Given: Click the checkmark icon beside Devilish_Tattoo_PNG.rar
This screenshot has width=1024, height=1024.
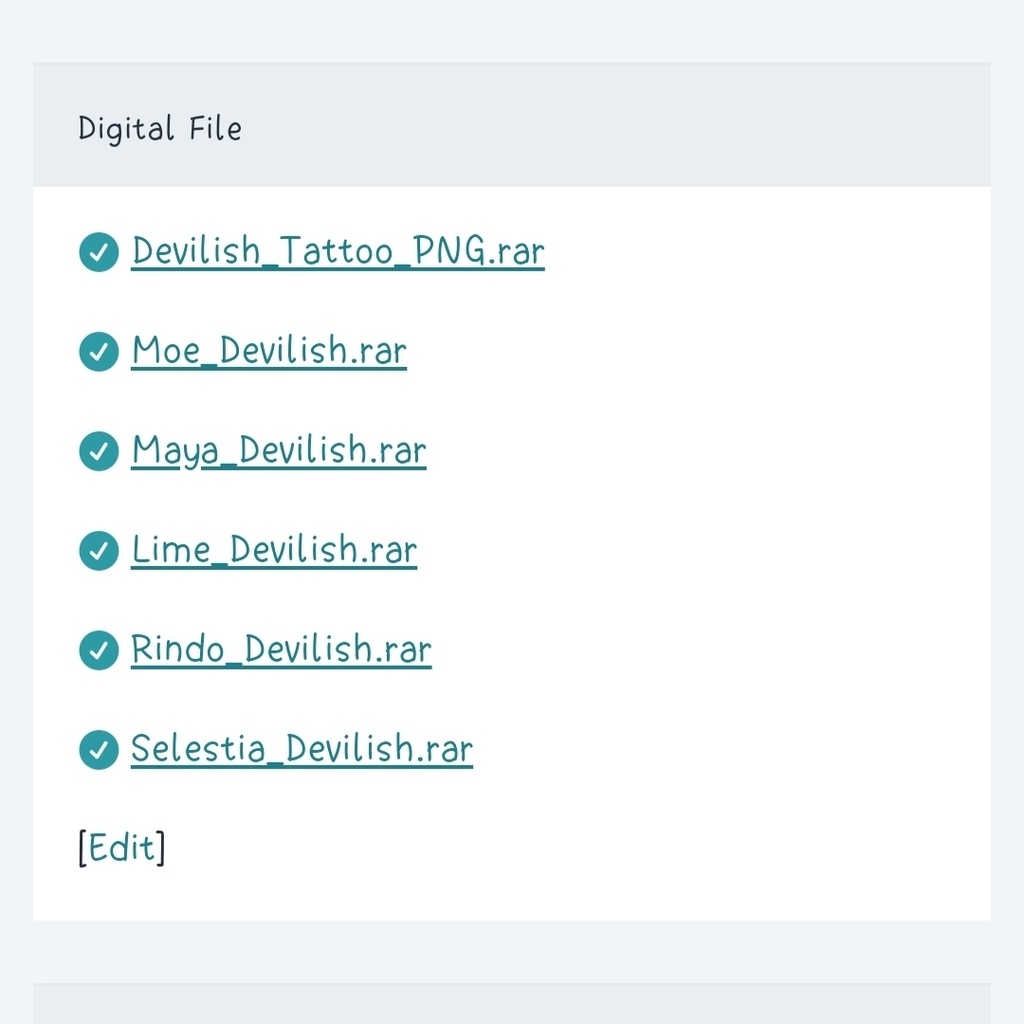Looking at the screenshot, I should [x=98, y=252].
